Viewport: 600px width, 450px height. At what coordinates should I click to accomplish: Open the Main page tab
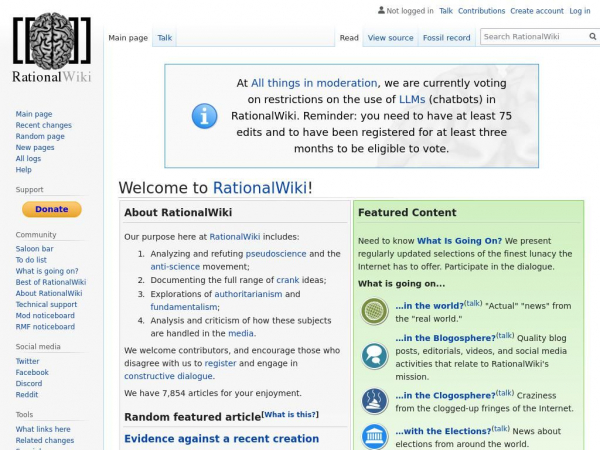(128, 38)
